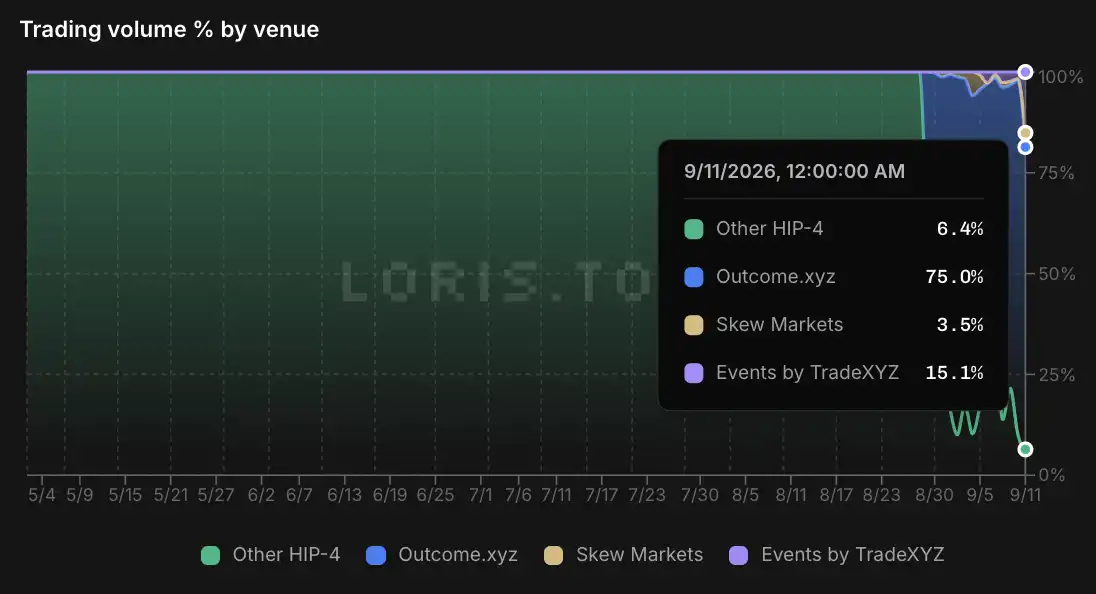Click the "15.1%" value in the tooltip
Screen dimensions: 1096x594
(x=954, y=373)
